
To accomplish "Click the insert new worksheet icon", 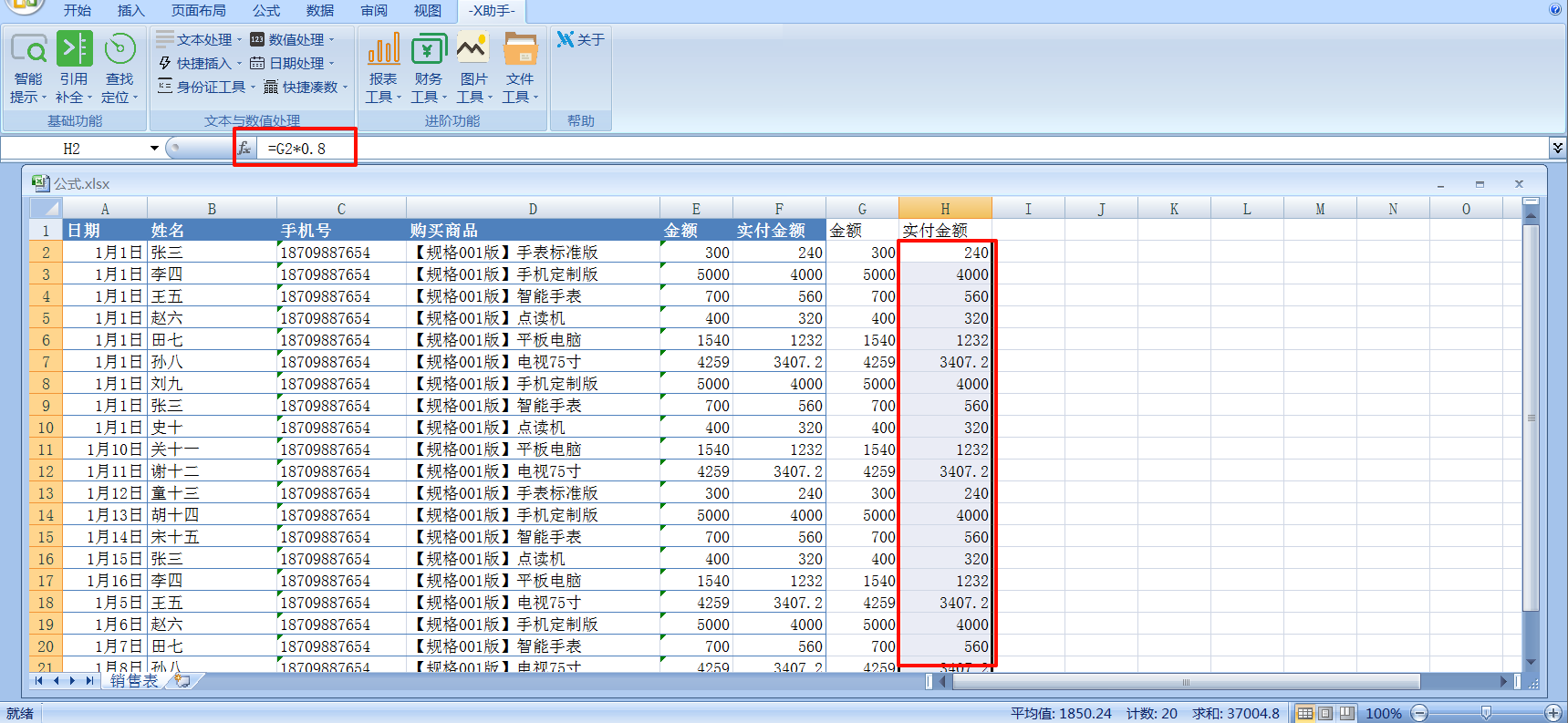I will 183,681.
